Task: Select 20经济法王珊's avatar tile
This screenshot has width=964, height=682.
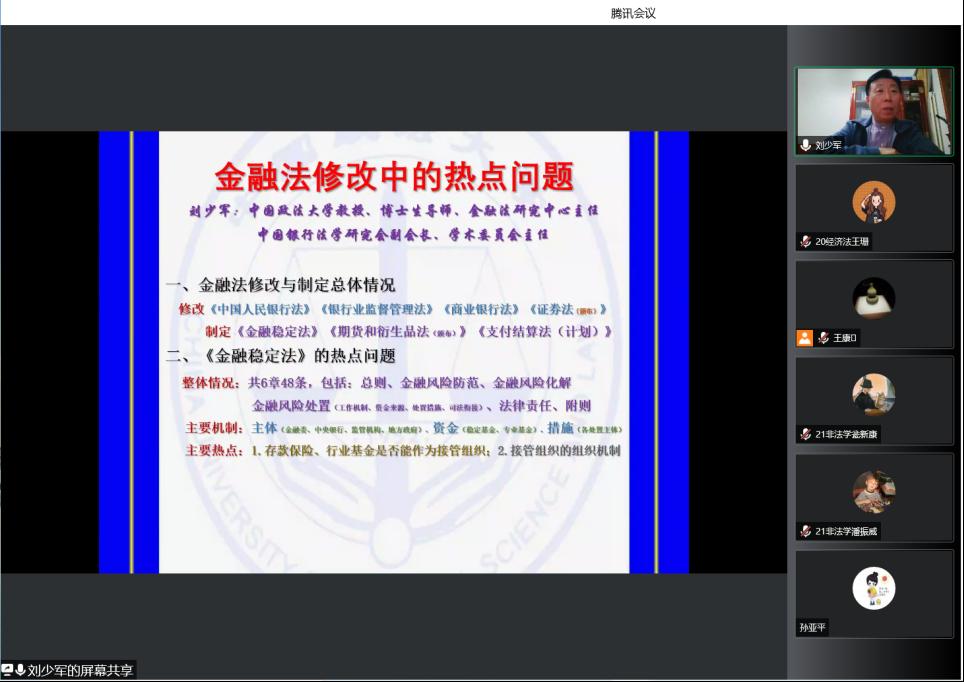Action: click(873, 202)
